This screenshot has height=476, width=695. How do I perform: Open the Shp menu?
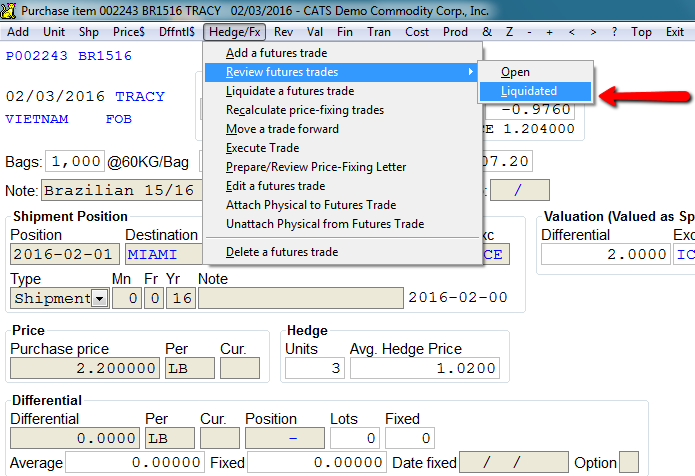click(89, 32)
